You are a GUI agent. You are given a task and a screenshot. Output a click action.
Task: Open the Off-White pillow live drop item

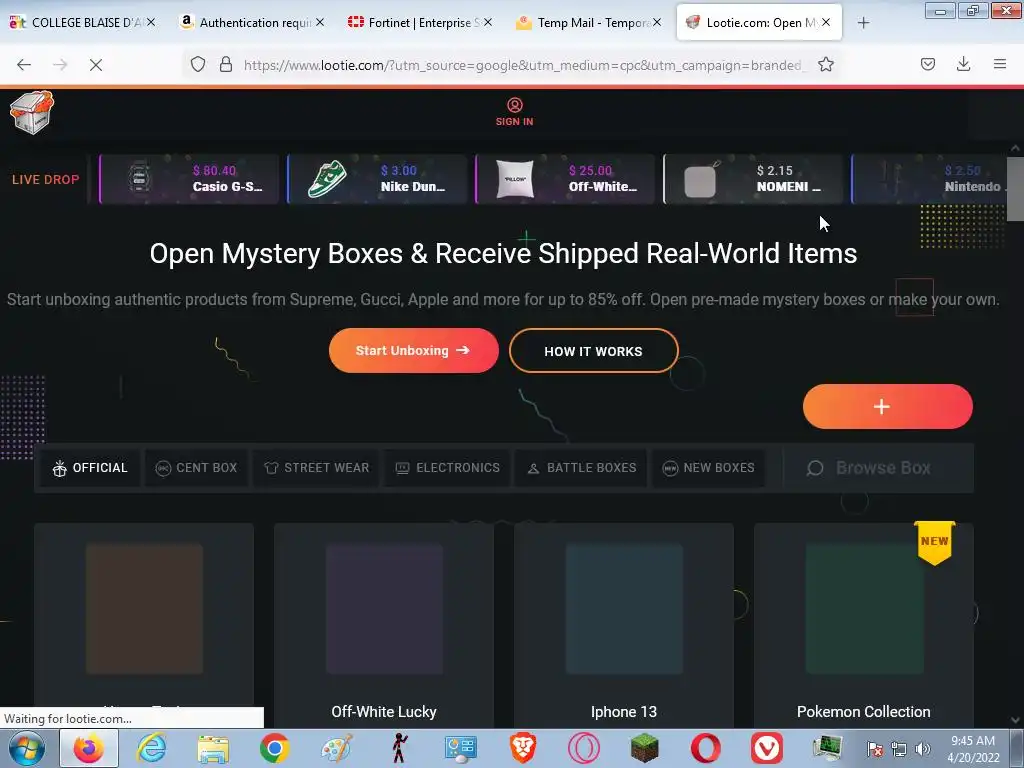[565, 179]
